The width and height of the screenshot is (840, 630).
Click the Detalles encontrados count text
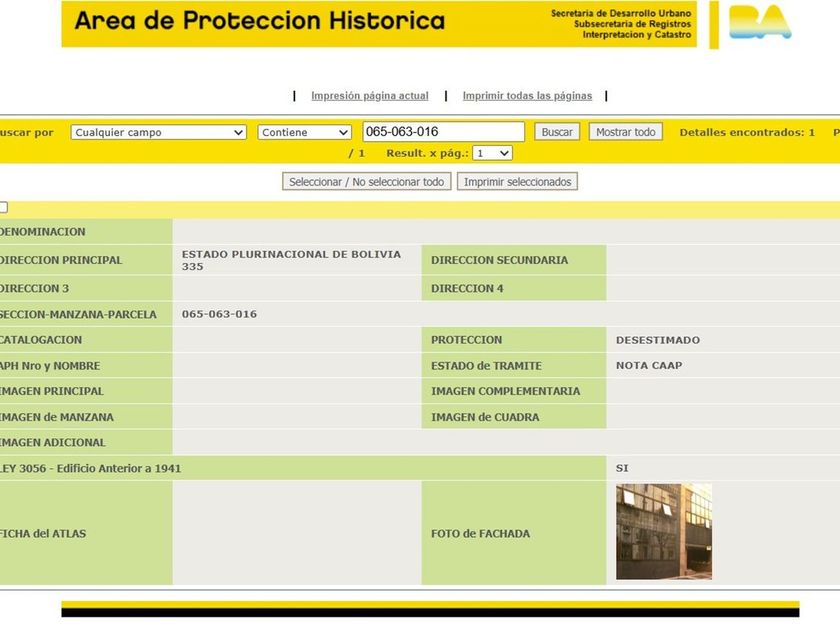pos(746,132)
